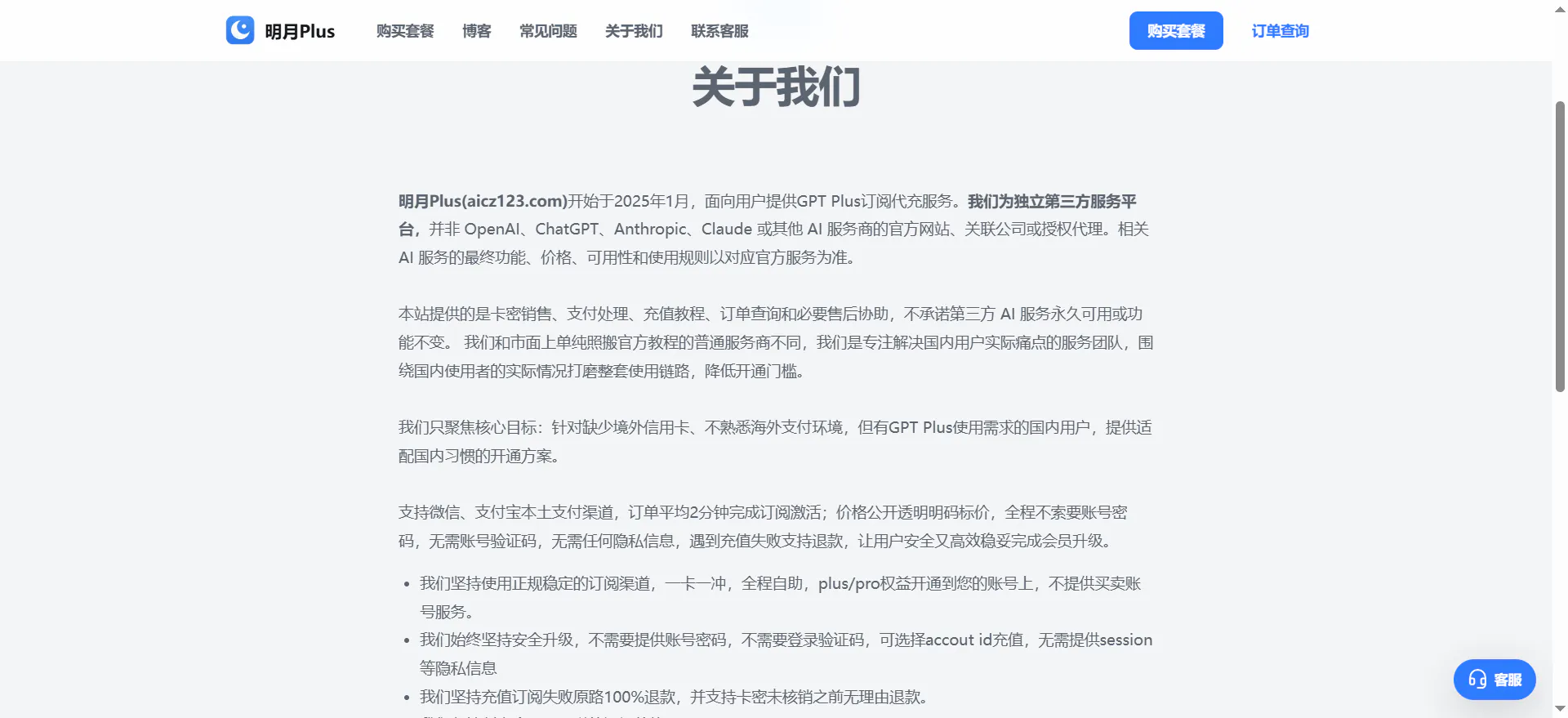Click the scrollbar down arrow
Viewport: 1568px width, 718px height.
pyautogui.click(x=1560, y=710)
